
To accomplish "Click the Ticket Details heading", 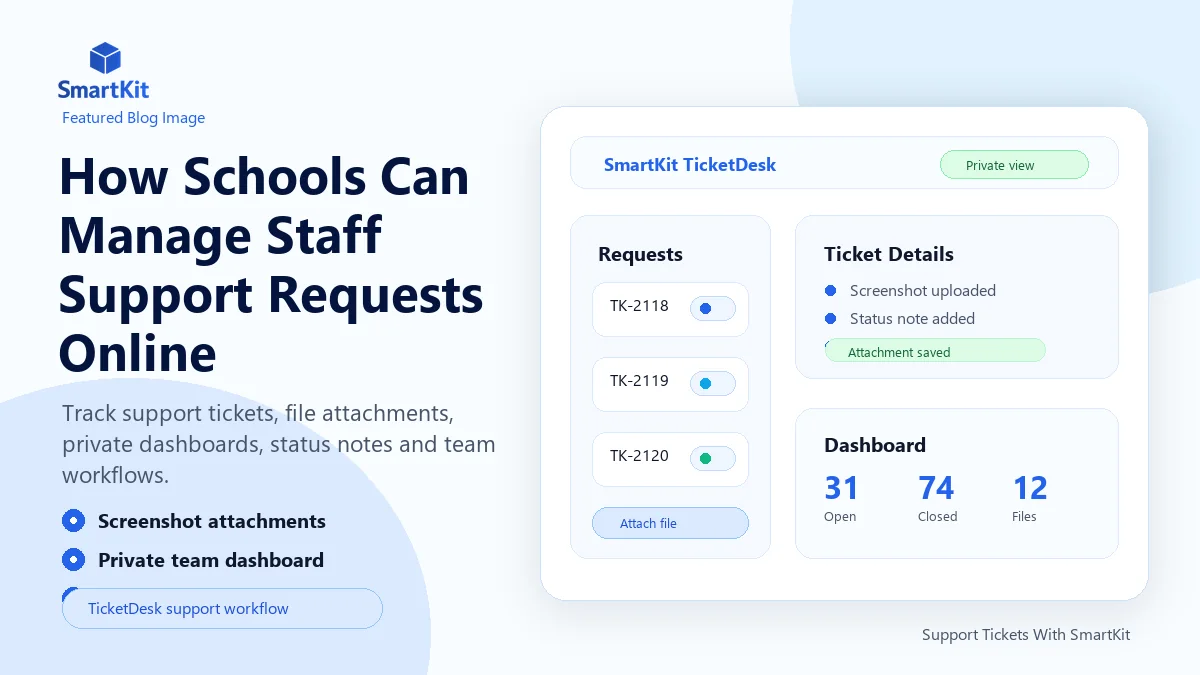I will tap(889, 254).
